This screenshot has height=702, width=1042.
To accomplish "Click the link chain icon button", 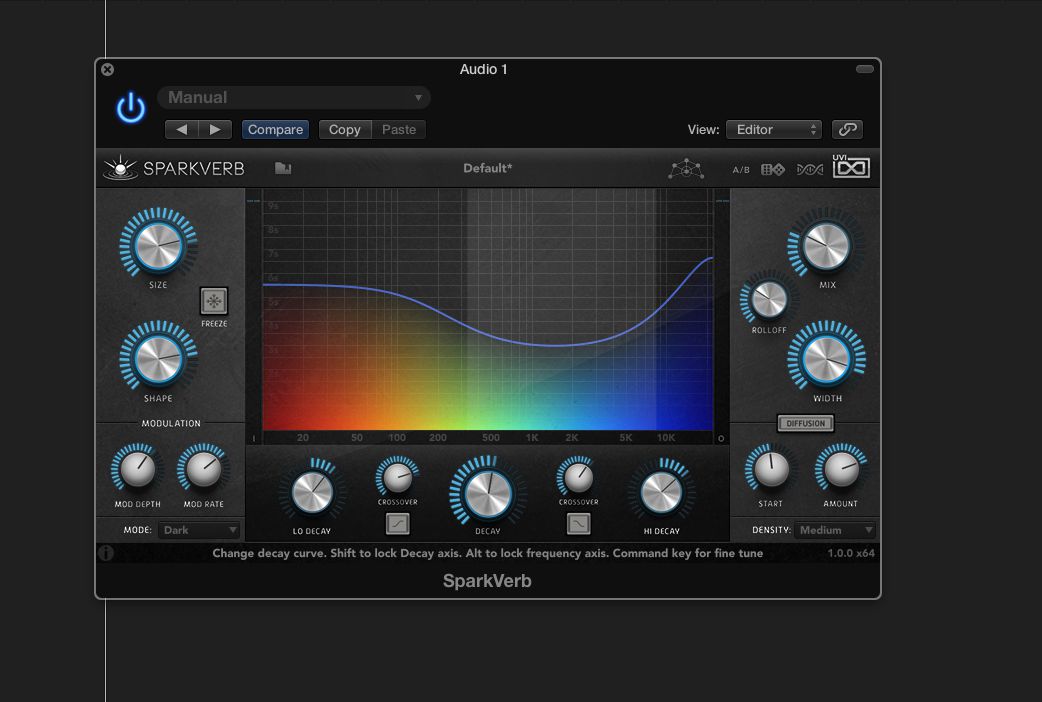I will point(847,130).
